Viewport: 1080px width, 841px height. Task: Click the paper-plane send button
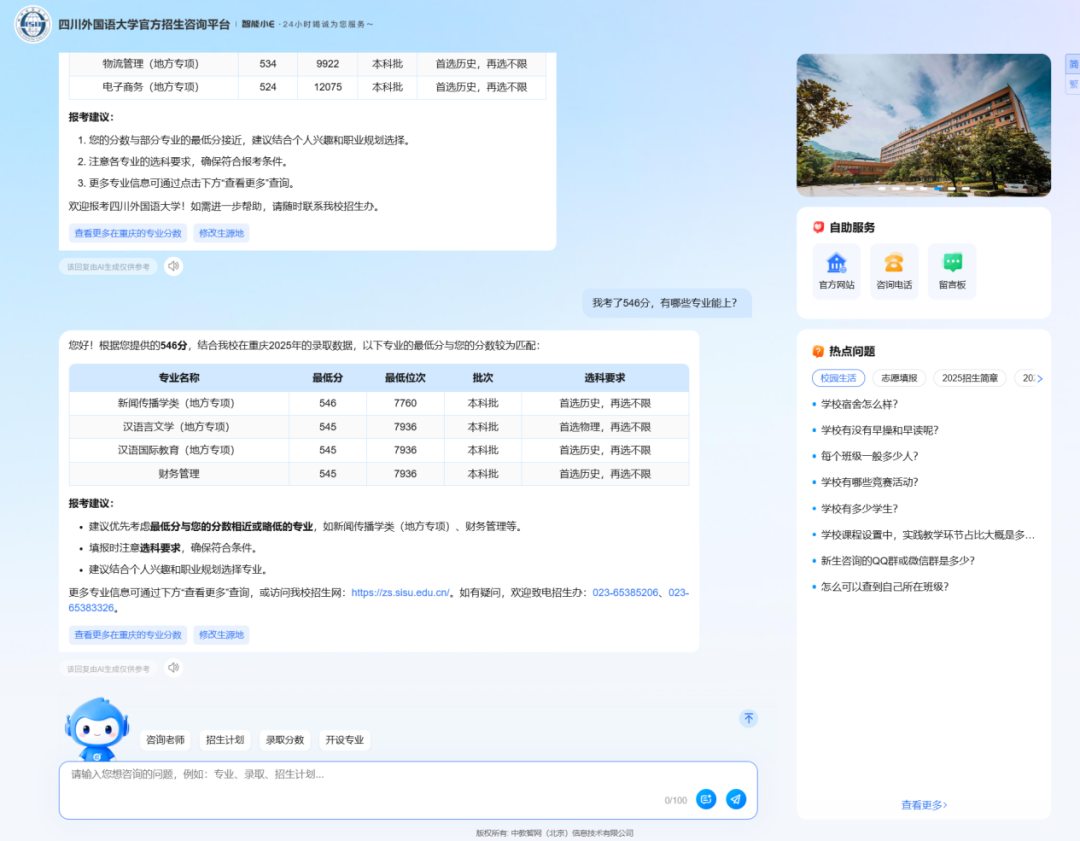[736, 799]
